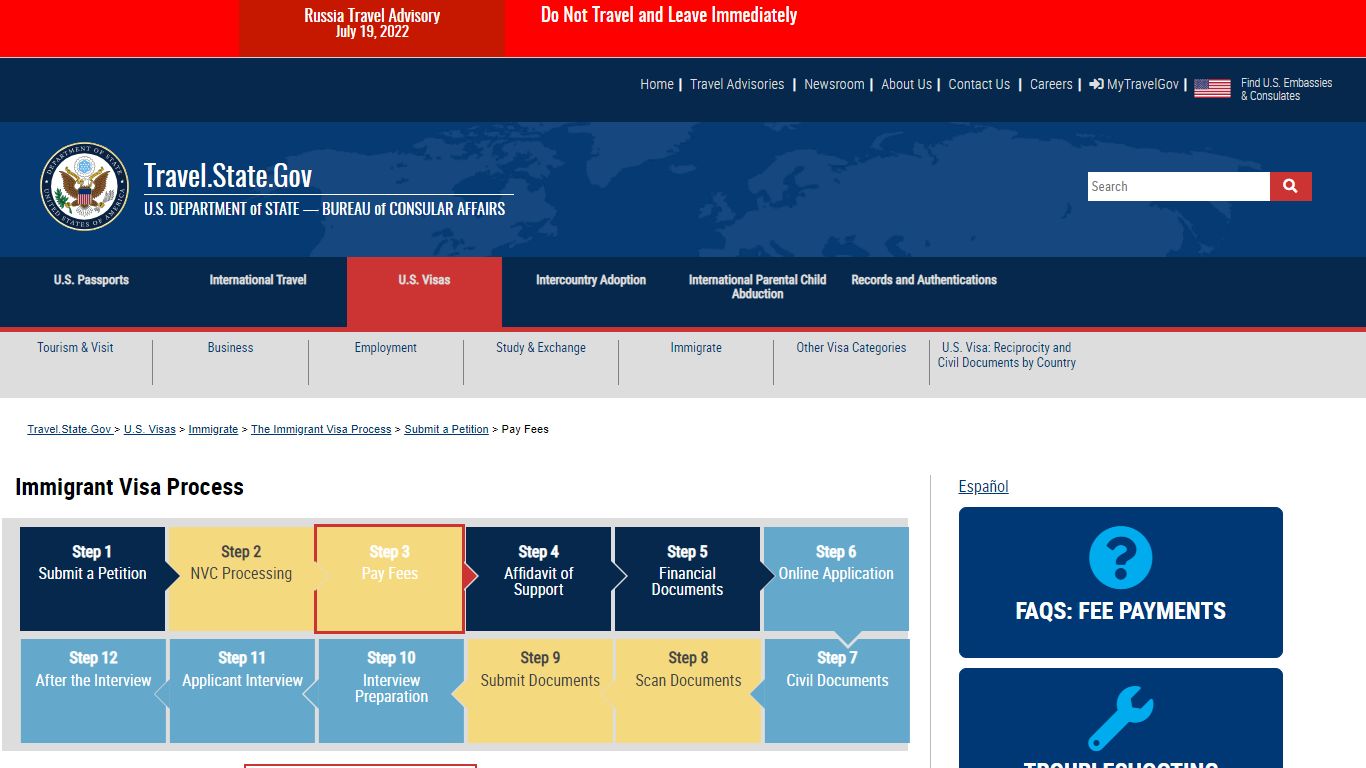1366x768 pixels.
Task: Click the Travel.State.Gov site title
Action: coord(228,176)
